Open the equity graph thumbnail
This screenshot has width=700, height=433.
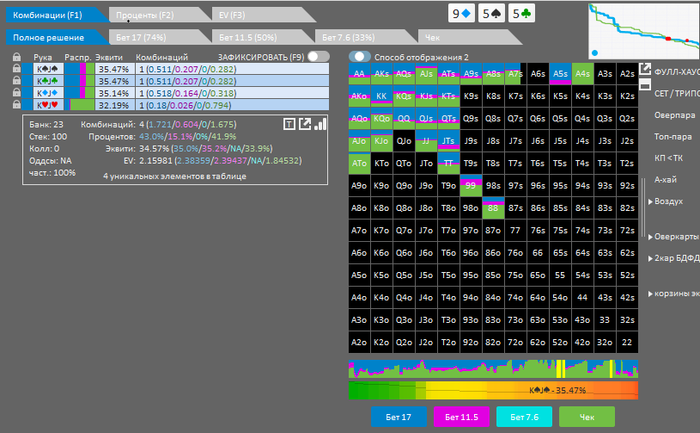coord(644,31)
